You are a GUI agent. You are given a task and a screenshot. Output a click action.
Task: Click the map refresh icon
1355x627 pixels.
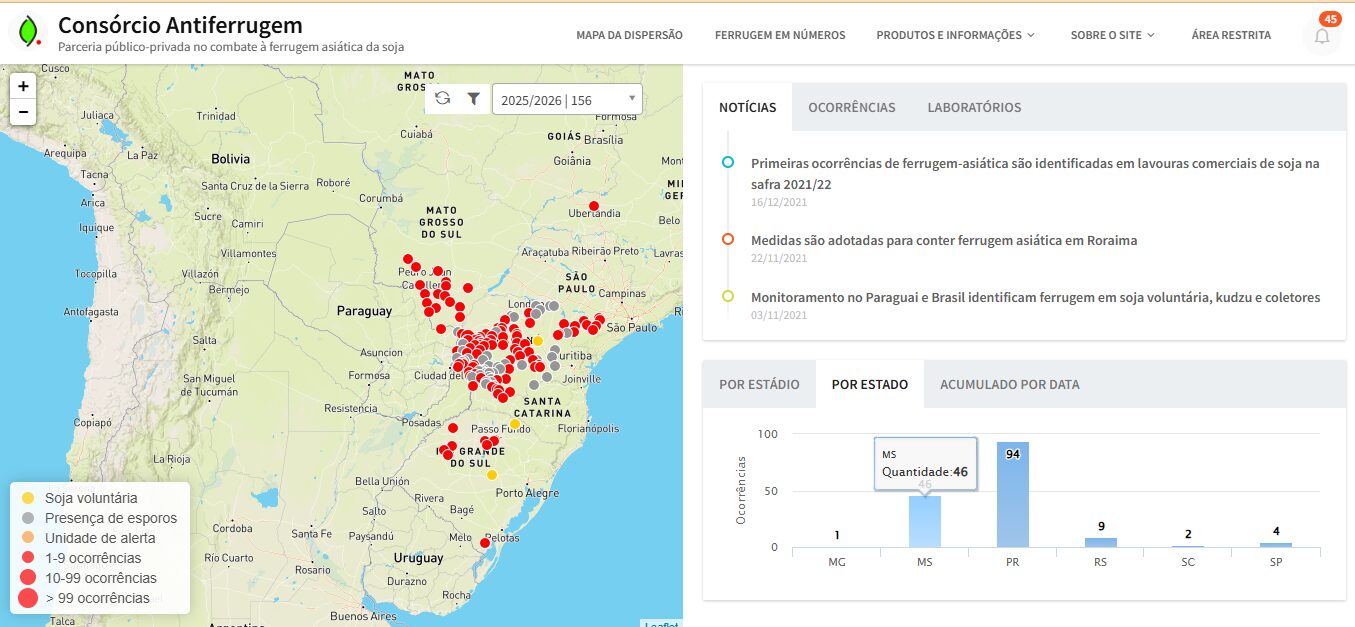pyautogui.click(x=443, y=99)
